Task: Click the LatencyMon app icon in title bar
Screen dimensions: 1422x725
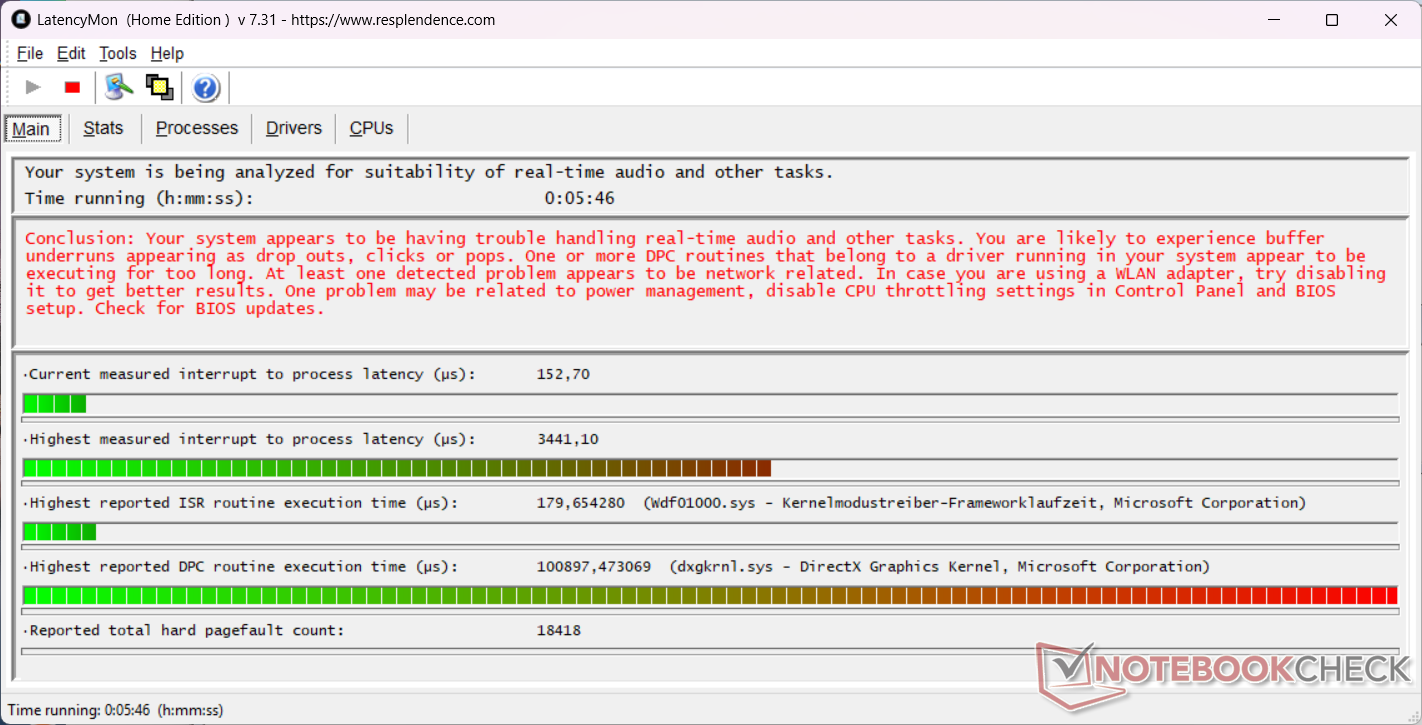Action: point(20,20)
